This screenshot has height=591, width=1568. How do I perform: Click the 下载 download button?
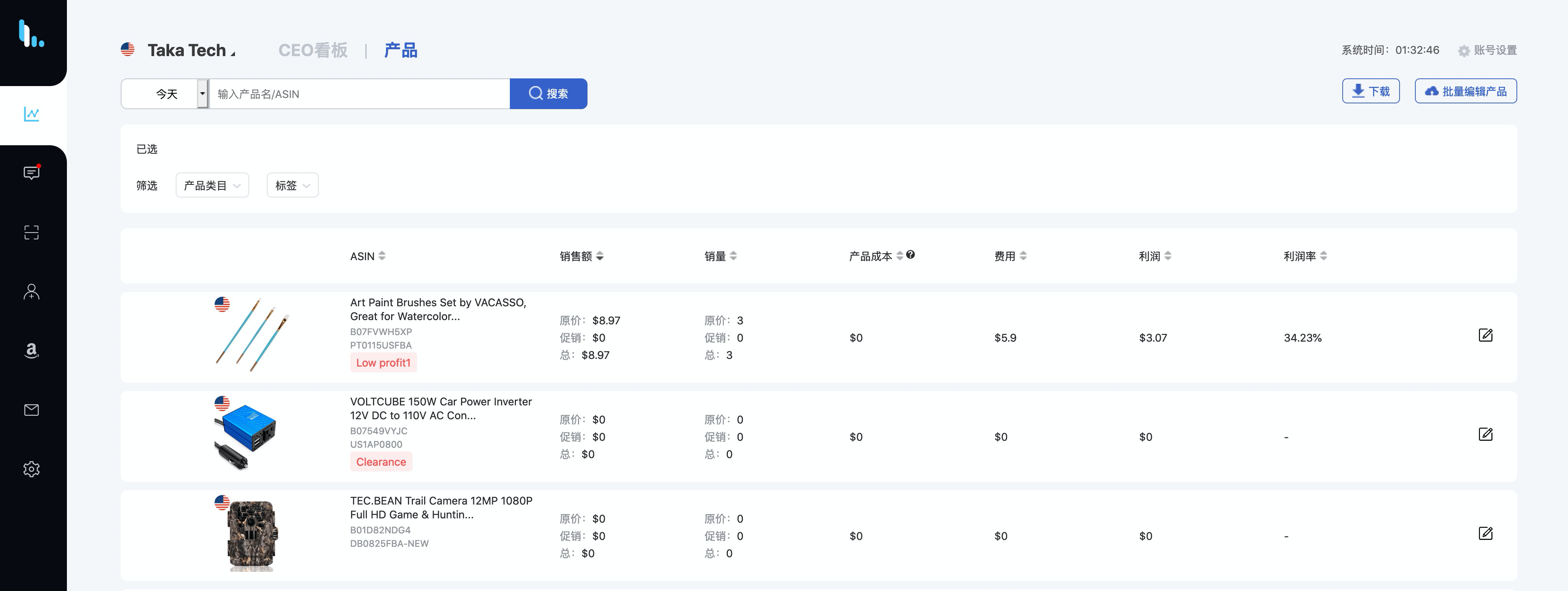pos(1371,91)
